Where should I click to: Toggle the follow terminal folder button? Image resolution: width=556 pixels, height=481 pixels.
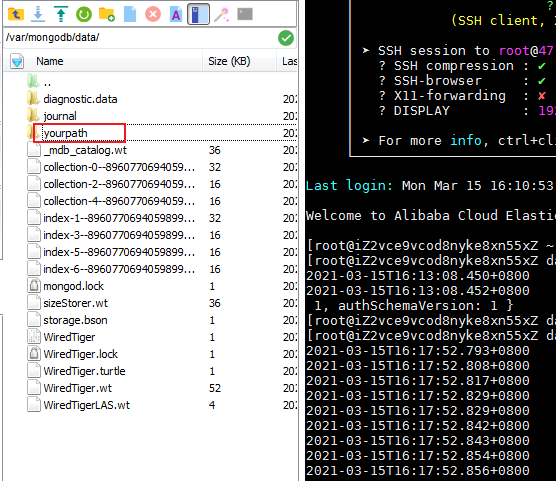pos(198,15)
